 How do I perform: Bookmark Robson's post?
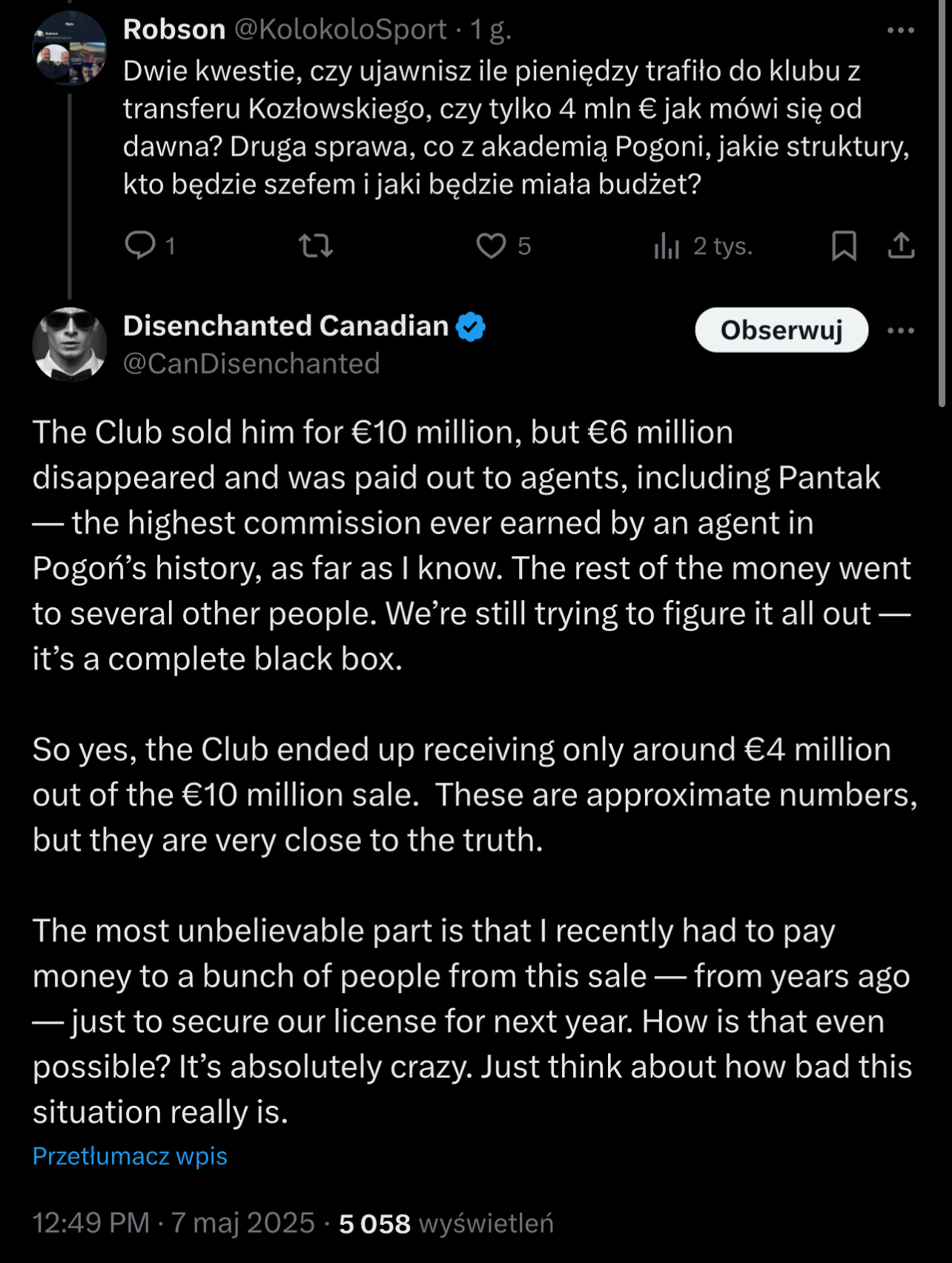click(844, 245)
